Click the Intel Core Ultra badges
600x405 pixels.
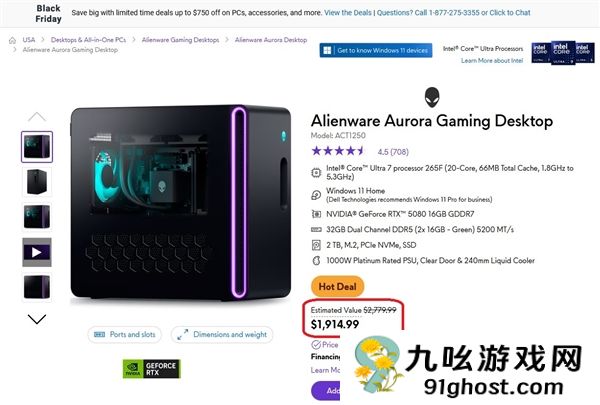[x=562, y=52]
